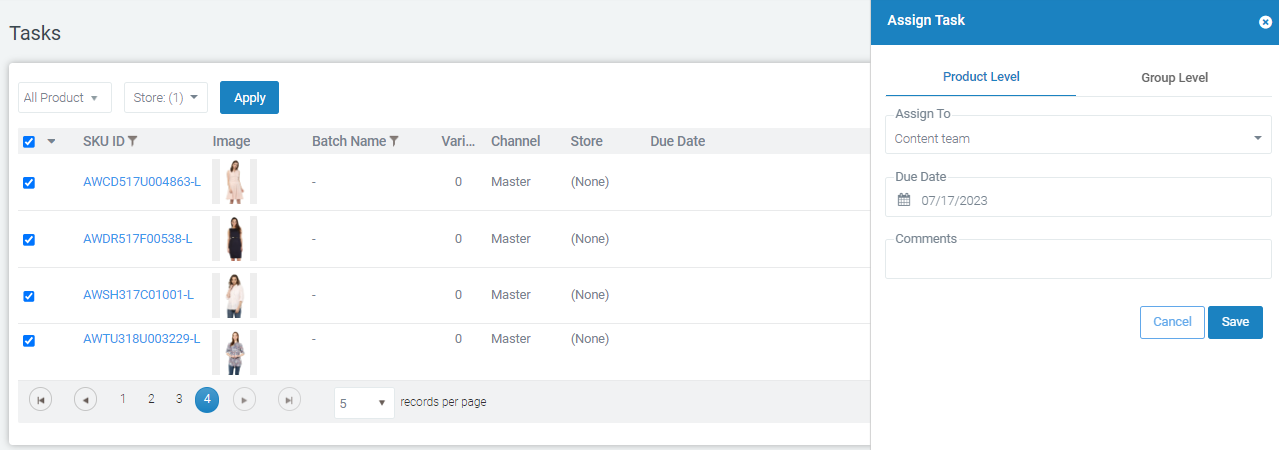The height and width of the screenshot is (450, 1279).
Task: Click the SKU ID column filter icon
Action: (133, 142)
